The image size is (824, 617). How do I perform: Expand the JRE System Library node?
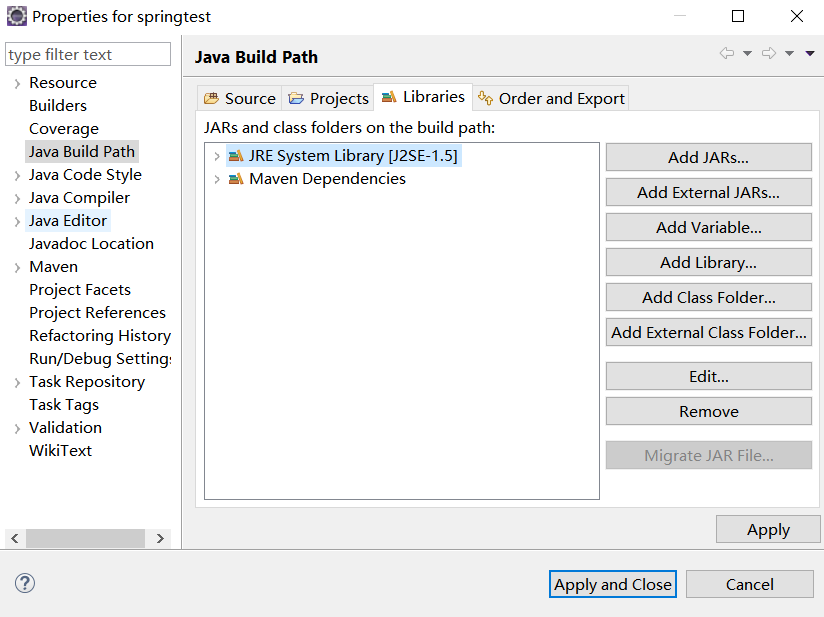point(217,156)
